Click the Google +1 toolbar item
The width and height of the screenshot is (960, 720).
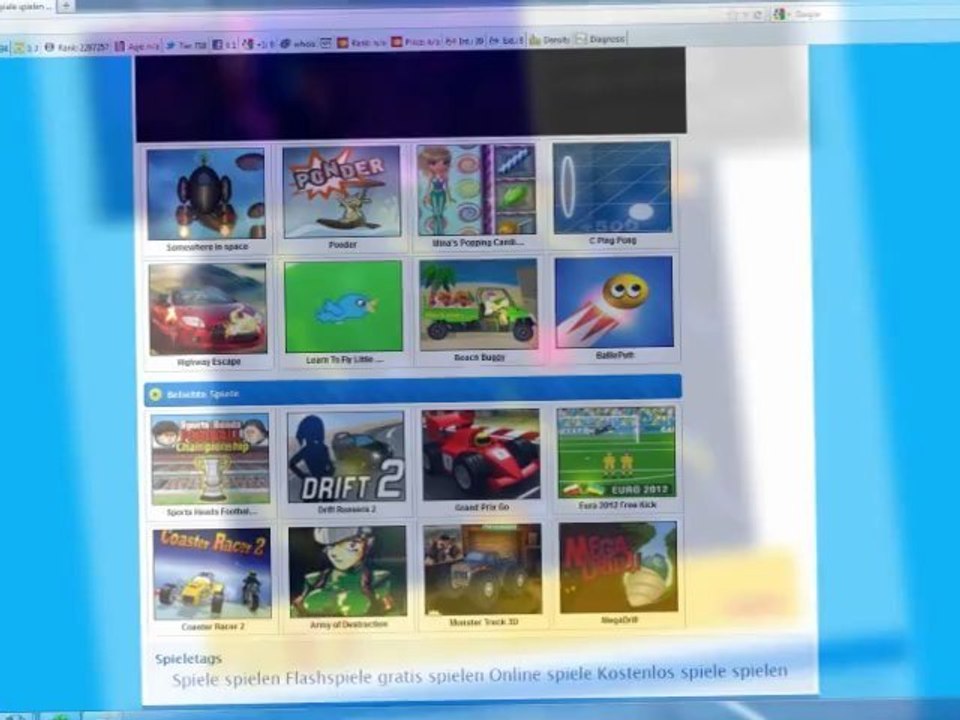258,44
